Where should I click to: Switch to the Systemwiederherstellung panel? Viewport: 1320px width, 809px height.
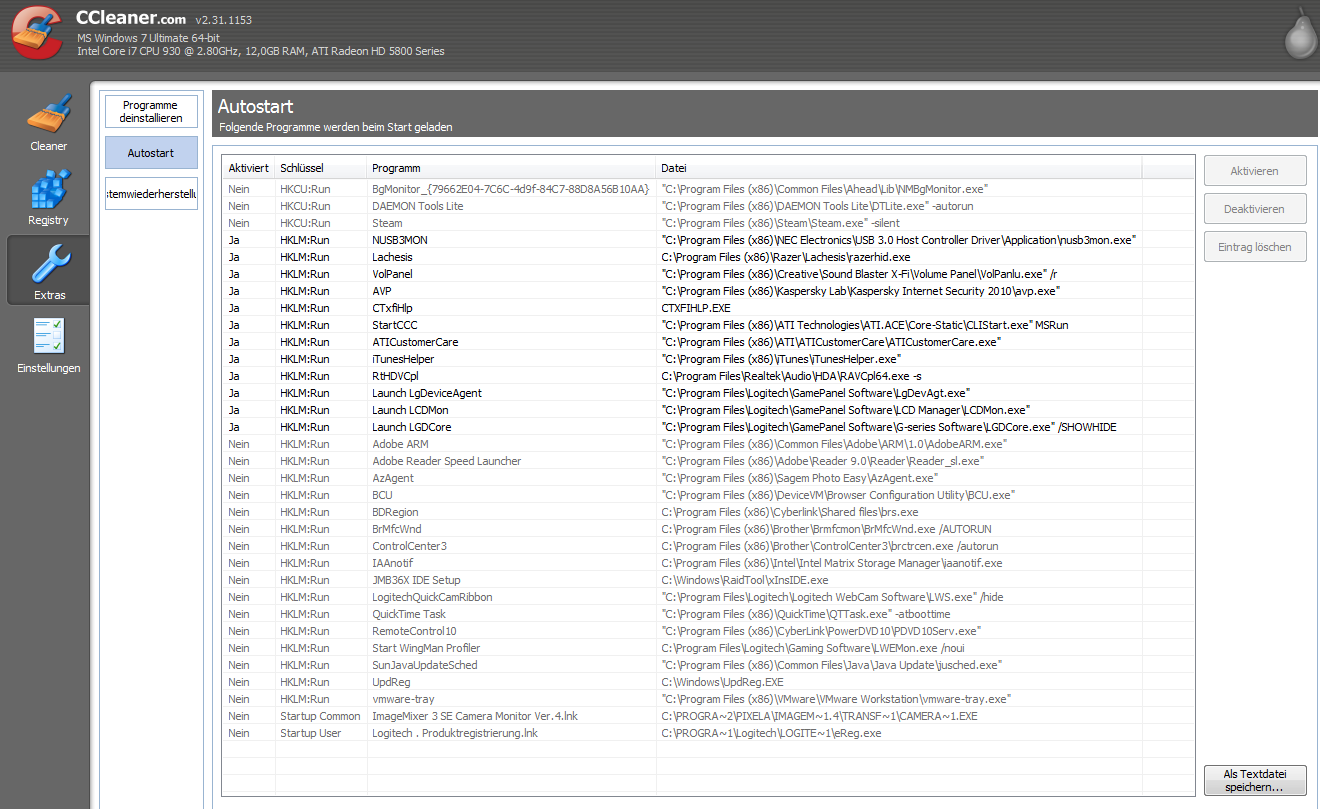(x=151, y=193)
